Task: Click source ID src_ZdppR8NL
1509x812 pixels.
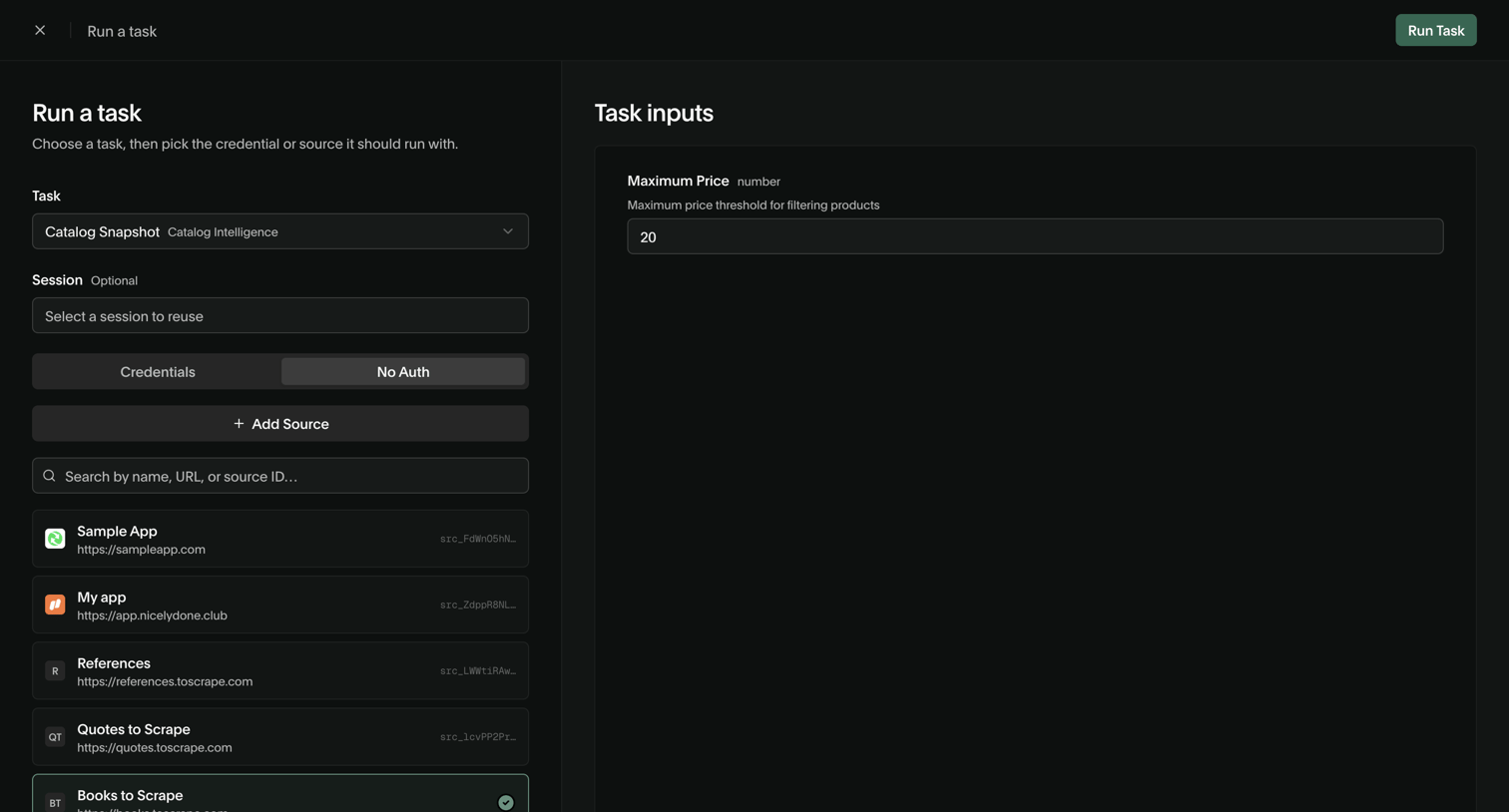Action: [478, 605]
